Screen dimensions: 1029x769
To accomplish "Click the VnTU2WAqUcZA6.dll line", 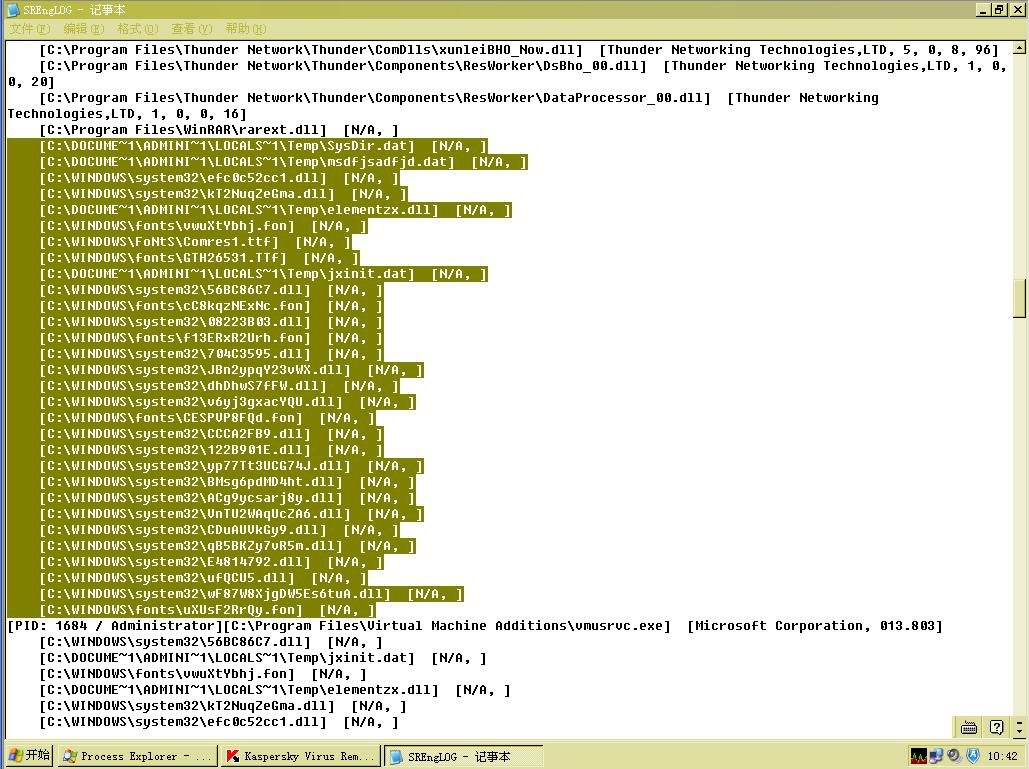I will click(x=232, y=514).
